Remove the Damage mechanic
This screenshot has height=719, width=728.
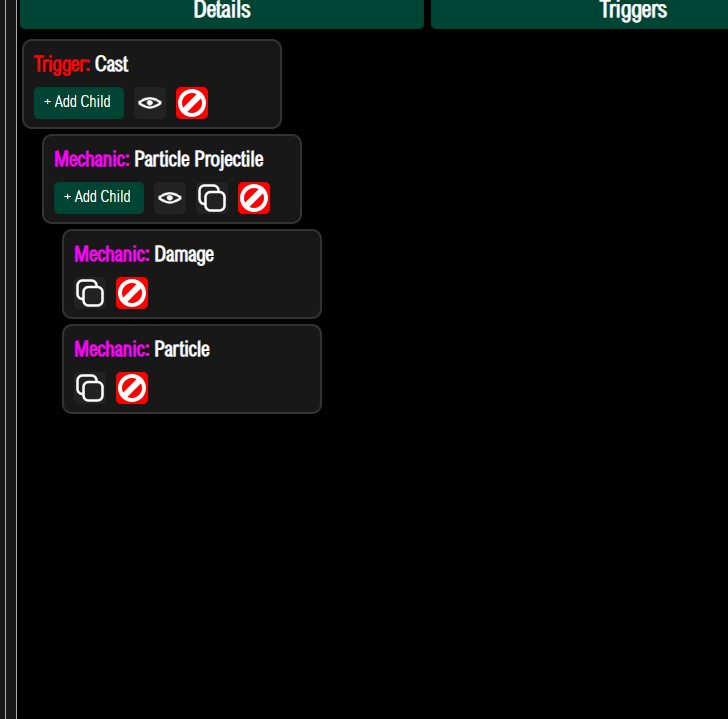[132, 293]
